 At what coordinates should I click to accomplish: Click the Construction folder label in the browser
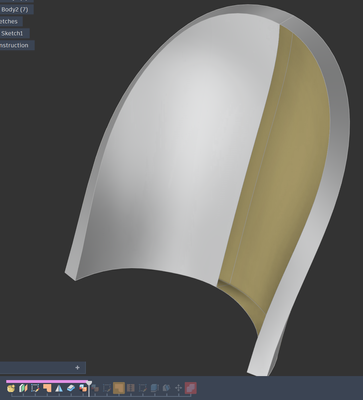coord(14,45)
